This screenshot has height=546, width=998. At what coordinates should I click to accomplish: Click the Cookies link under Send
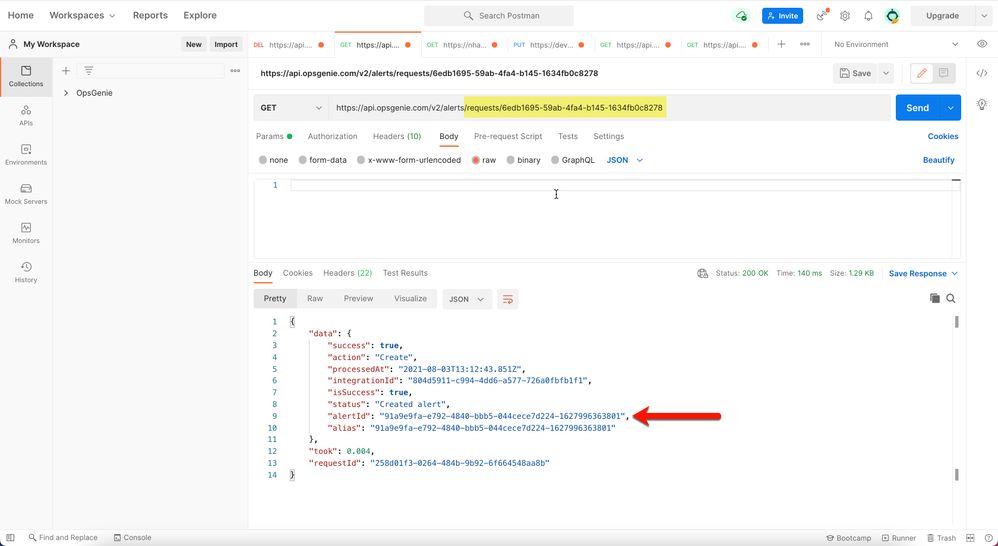943,136
